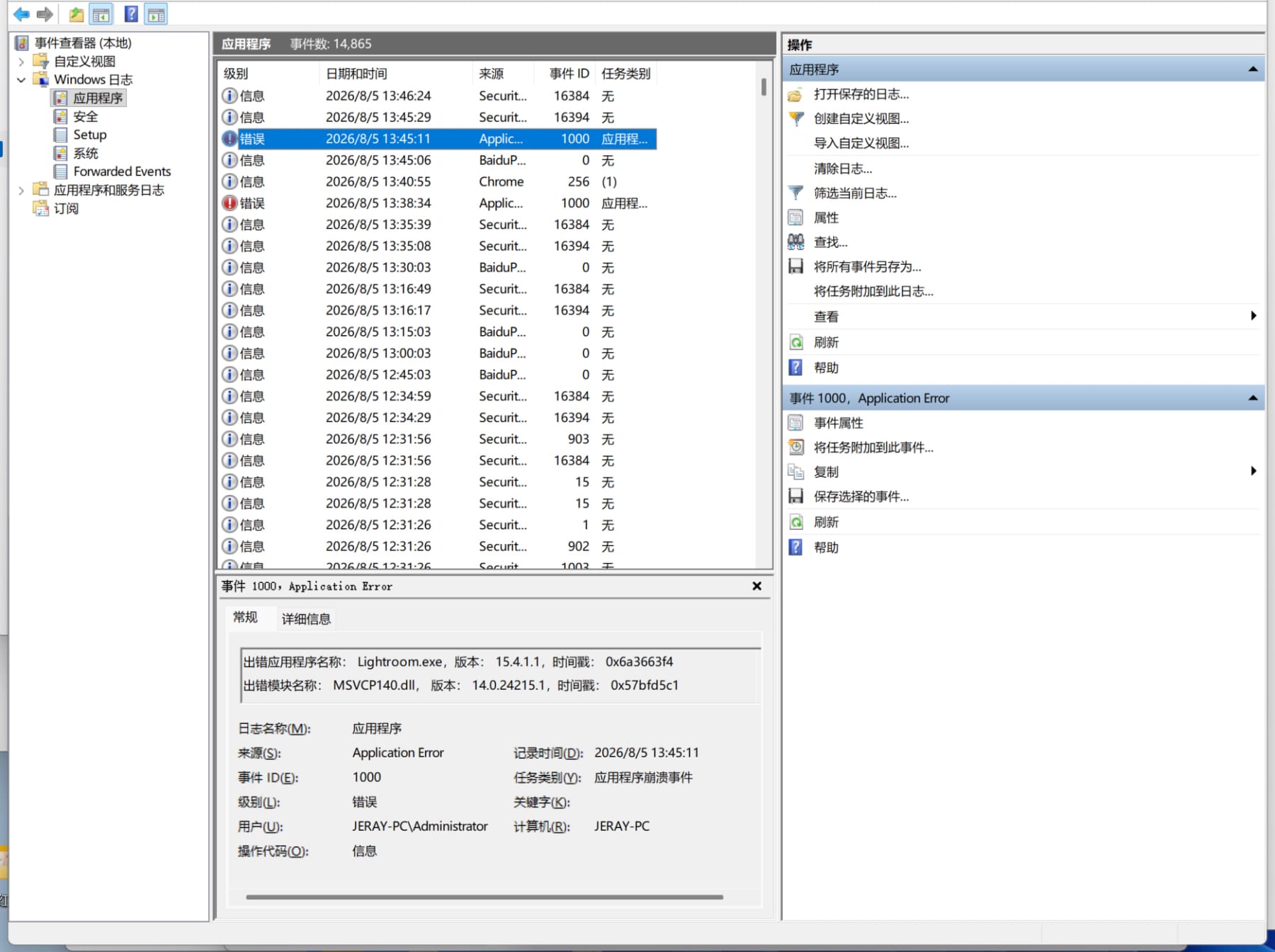Click the 打开保存的日志 folder icon
The image size is (1275, 952).
click(x=795, y=95)
